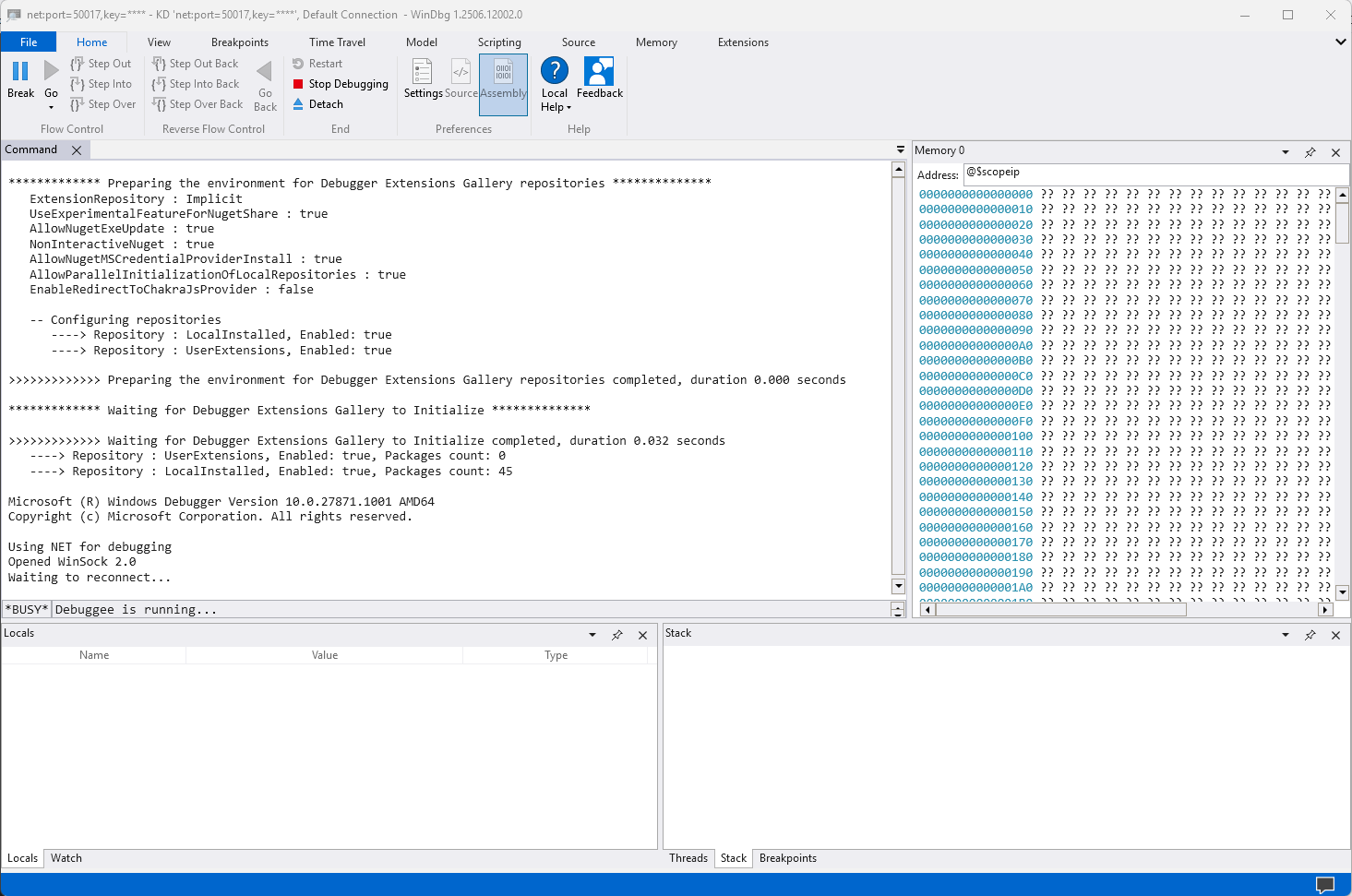This screenshot has height=896, width=1352.
Task: Open the Settings preferences
Action: click(423, 79)
